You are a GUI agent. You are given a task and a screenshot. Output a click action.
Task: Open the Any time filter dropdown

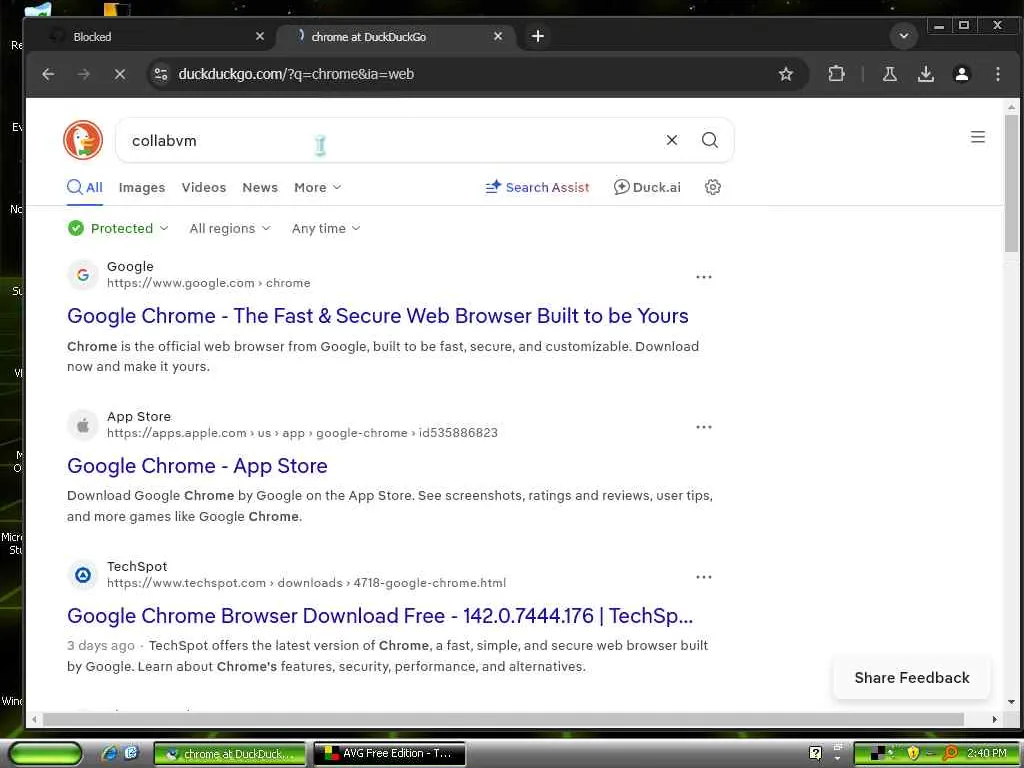coord(326,229)
